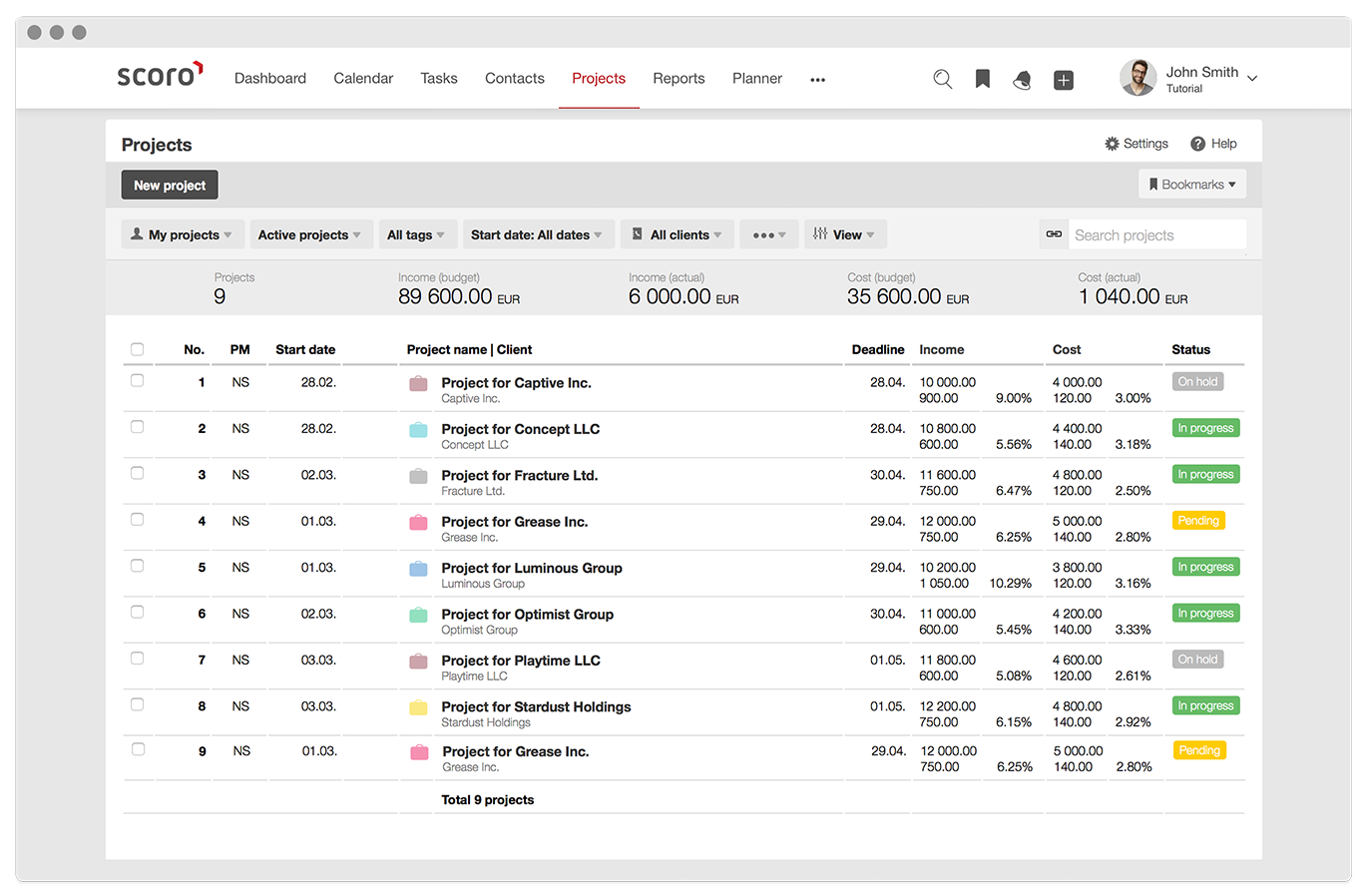1363x896 pixels.
Task: Open the more navigation ellipsis menu
Action: pos(818,80)
